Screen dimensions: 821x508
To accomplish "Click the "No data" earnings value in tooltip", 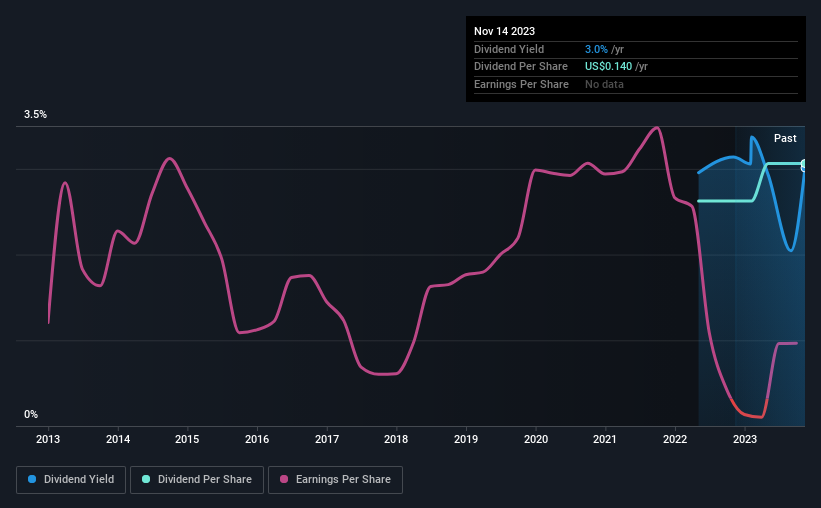I will tap(606, 84).
